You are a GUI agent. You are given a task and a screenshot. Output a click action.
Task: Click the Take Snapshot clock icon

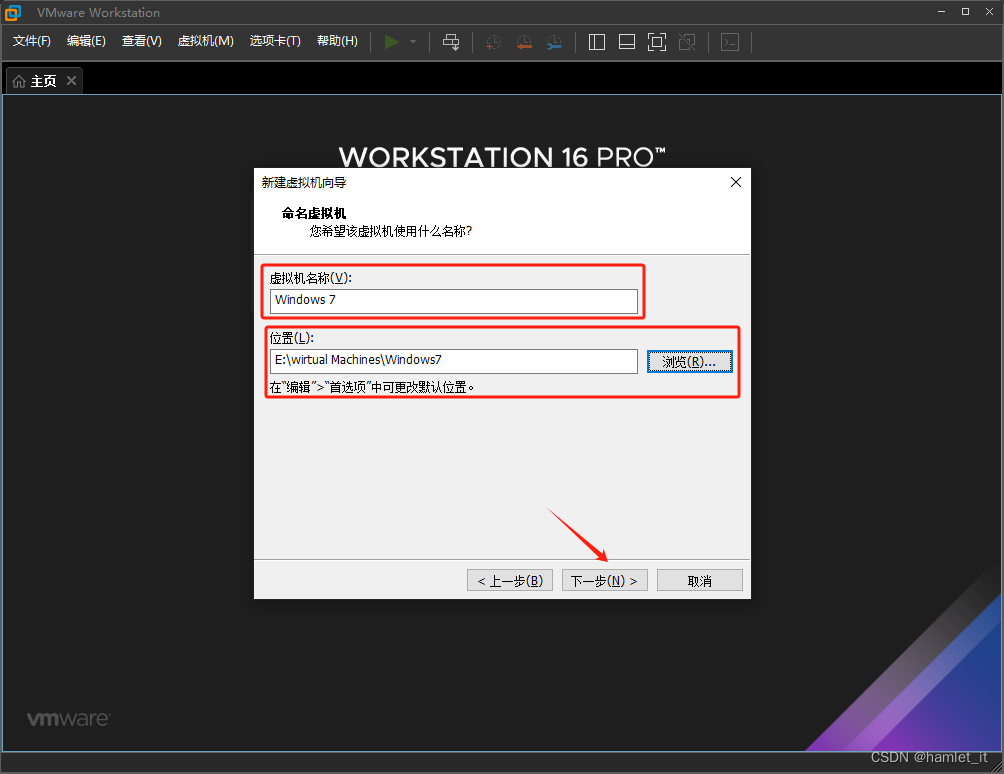(x=493, y=42)
